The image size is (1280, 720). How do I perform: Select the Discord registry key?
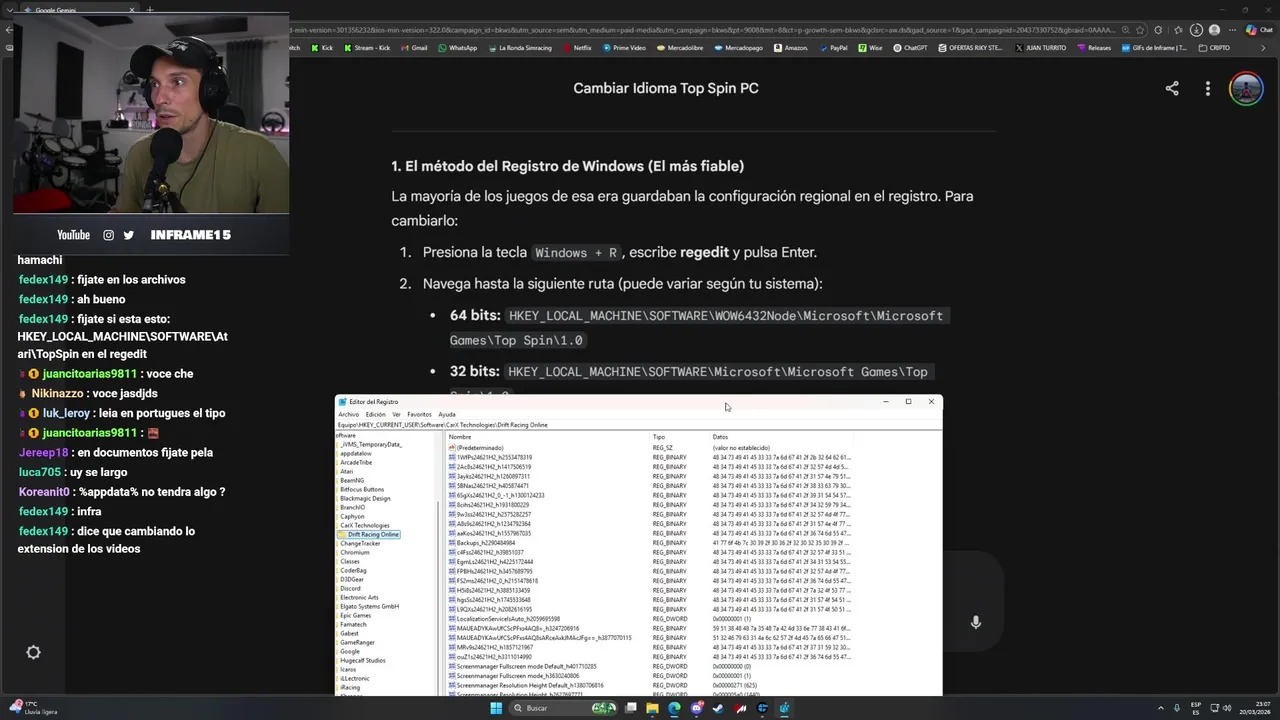[x=350, y=588]
